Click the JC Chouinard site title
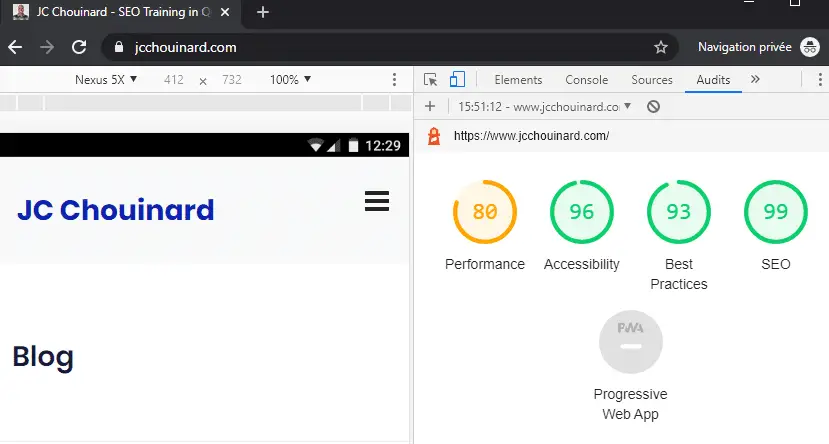The height and width of the screenshot is (444, 829). click(x=116, y=210)
